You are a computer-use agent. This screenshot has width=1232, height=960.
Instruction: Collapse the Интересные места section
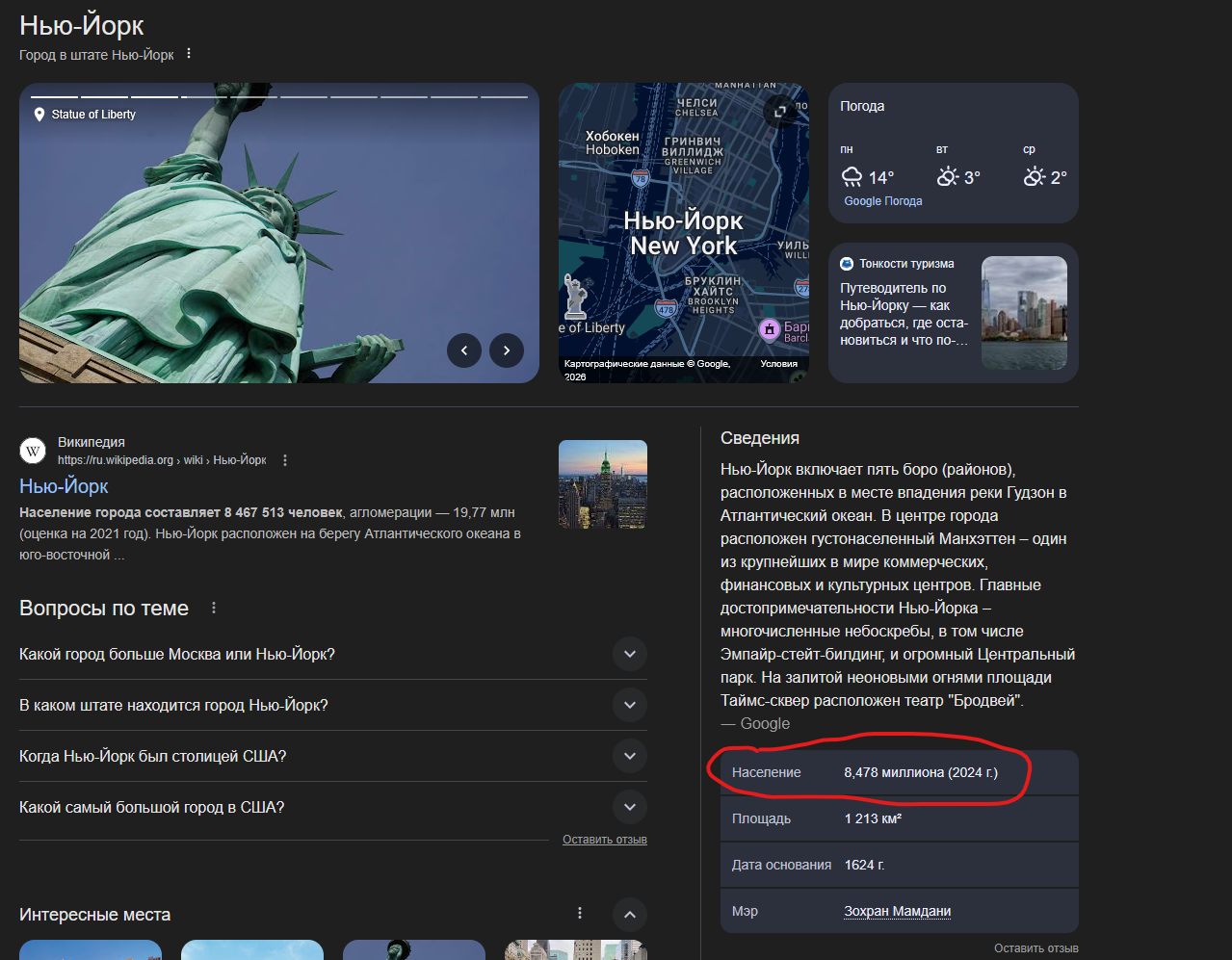pos(630,914)
